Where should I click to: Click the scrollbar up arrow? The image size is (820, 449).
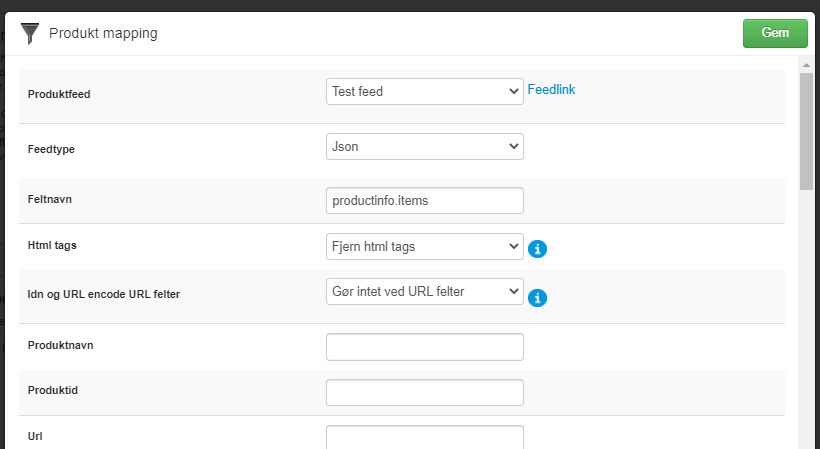[x=806, y=65]
